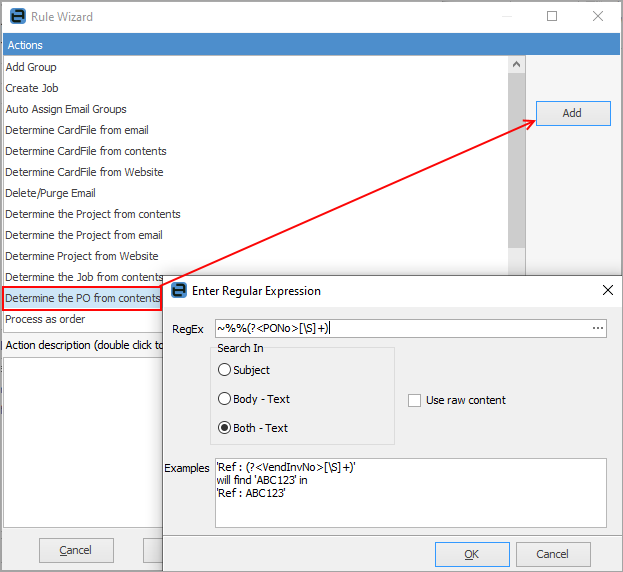Select Determine the PO from contents
Image resolution: width=623 pixels, height=572 pixels.
[x=82, y=298]
